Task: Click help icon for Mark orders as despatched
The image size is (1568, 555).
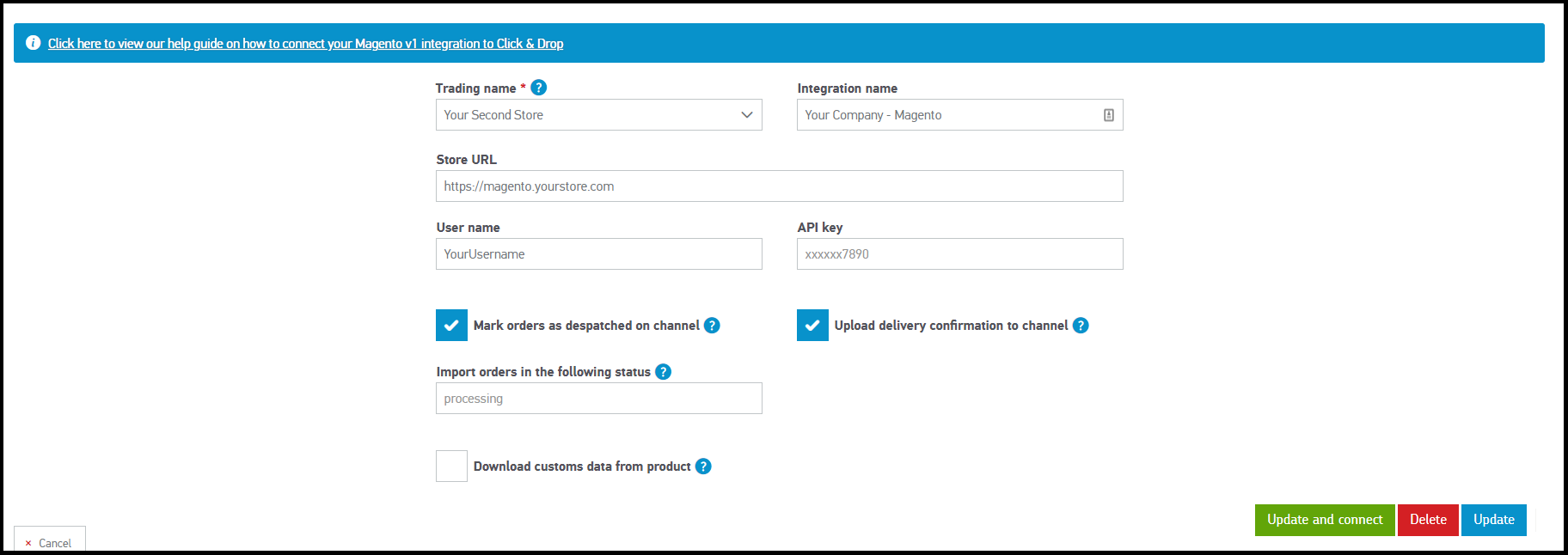Action: coord(712,326)
